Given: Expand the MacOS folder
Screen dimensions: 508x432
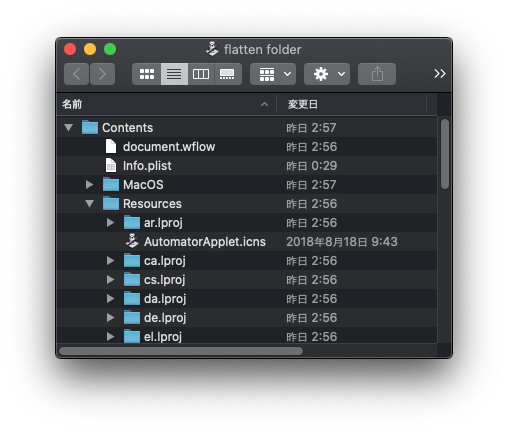Looking at the screenshot, I should coord(89,185).
